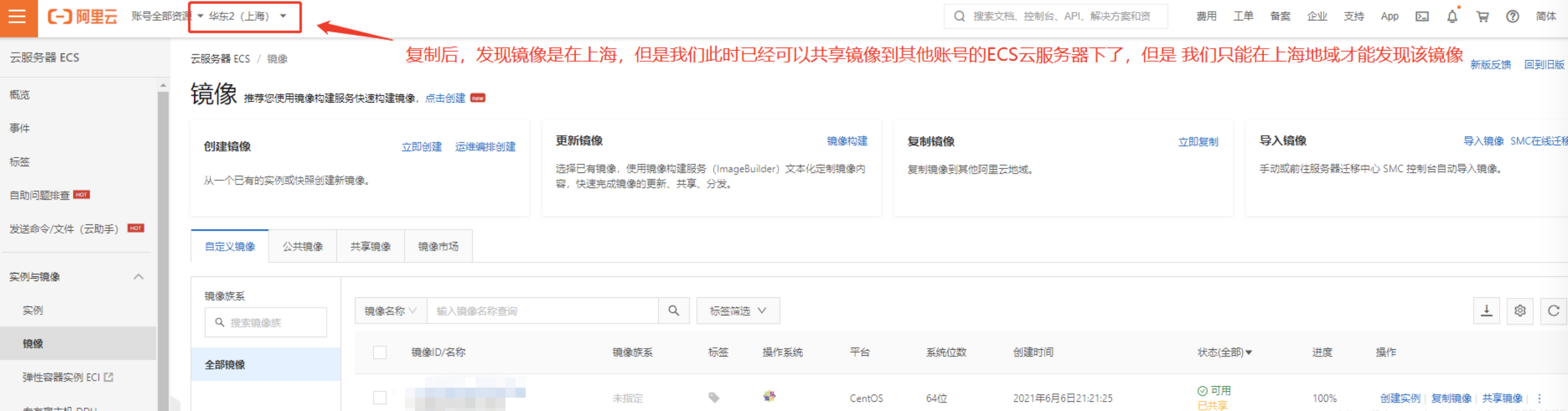Open the 标签筛选 dropdown

(738, 310)
